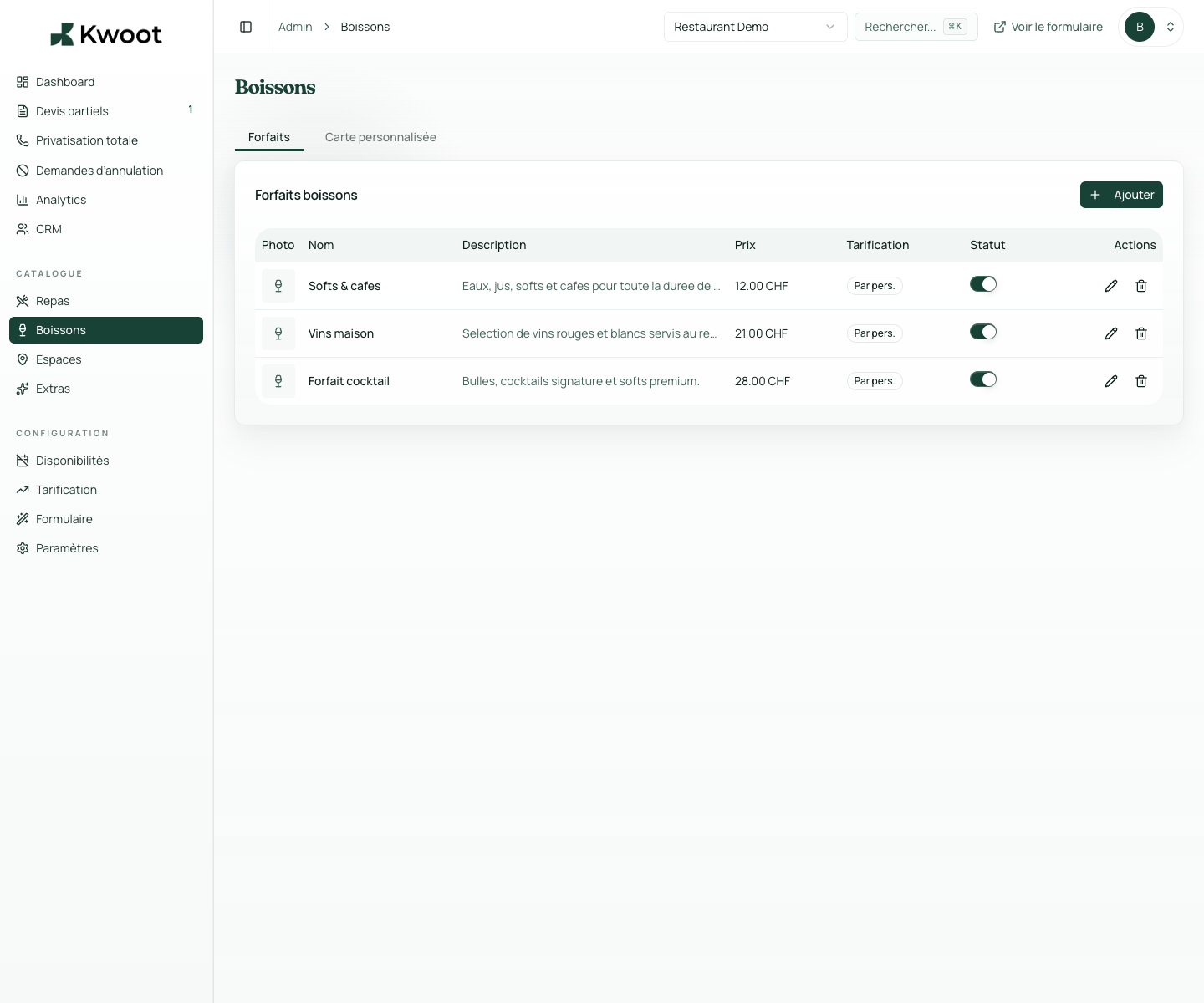1204x1003 pixels.
Task: Delete Softs & cafes with trash icon
Action: (1141, 286)
